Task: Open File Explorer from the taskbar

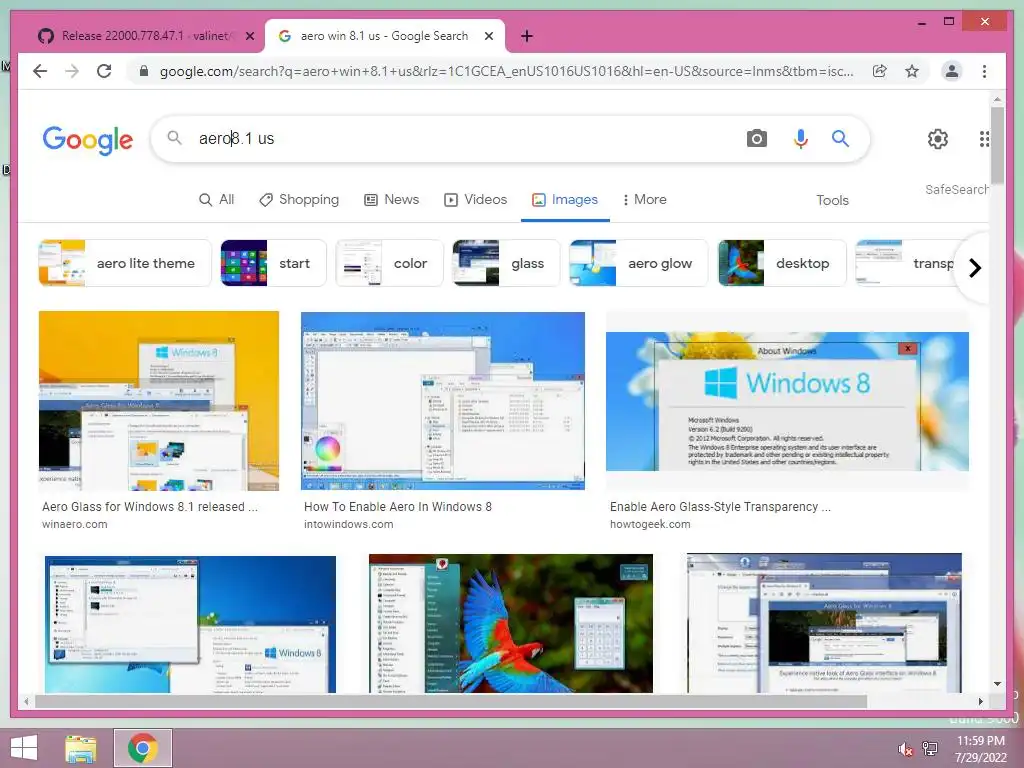Action: click(81, 748)
